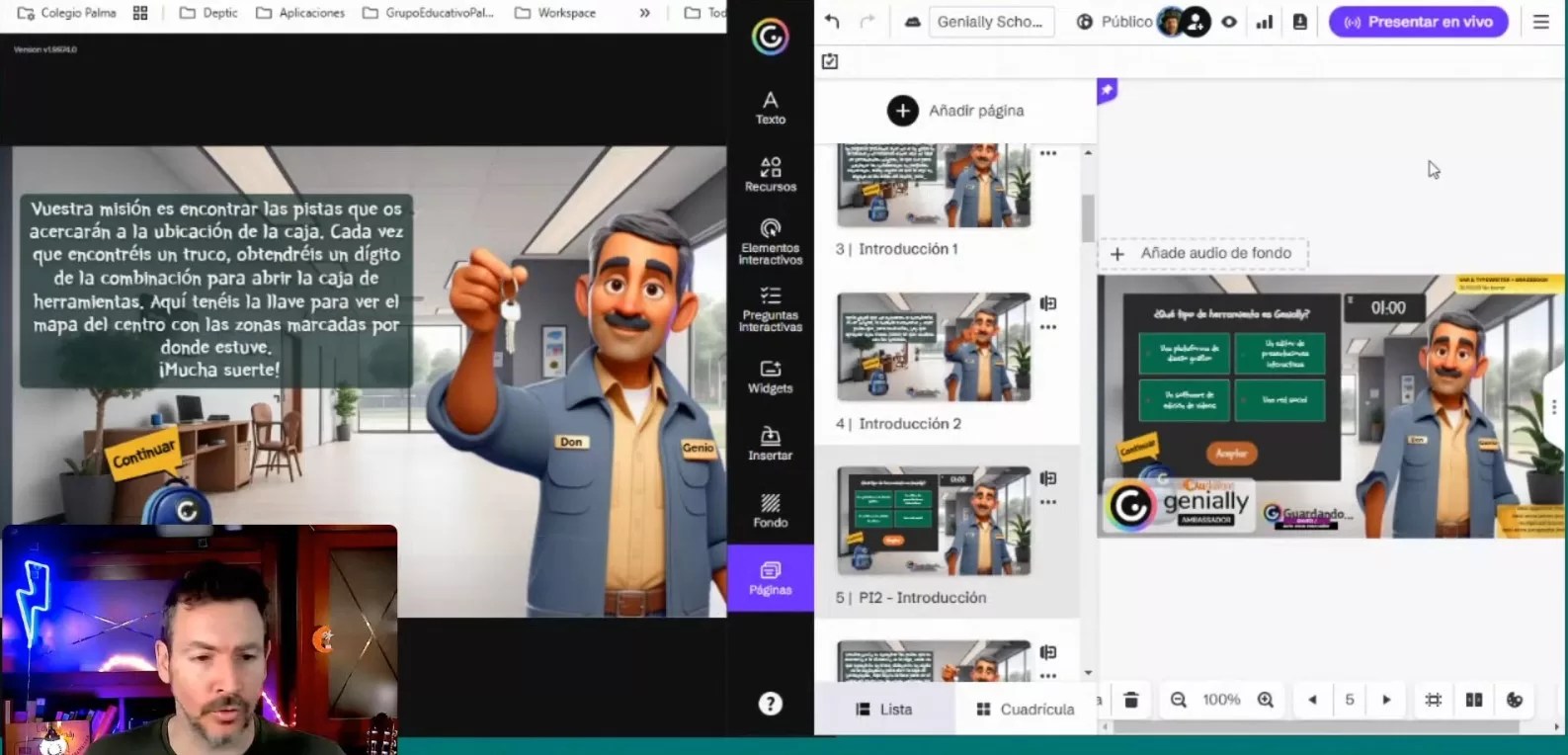Click Presentar en vivo button
This screenshot has height=755, width=1568.
[1418, 22]
